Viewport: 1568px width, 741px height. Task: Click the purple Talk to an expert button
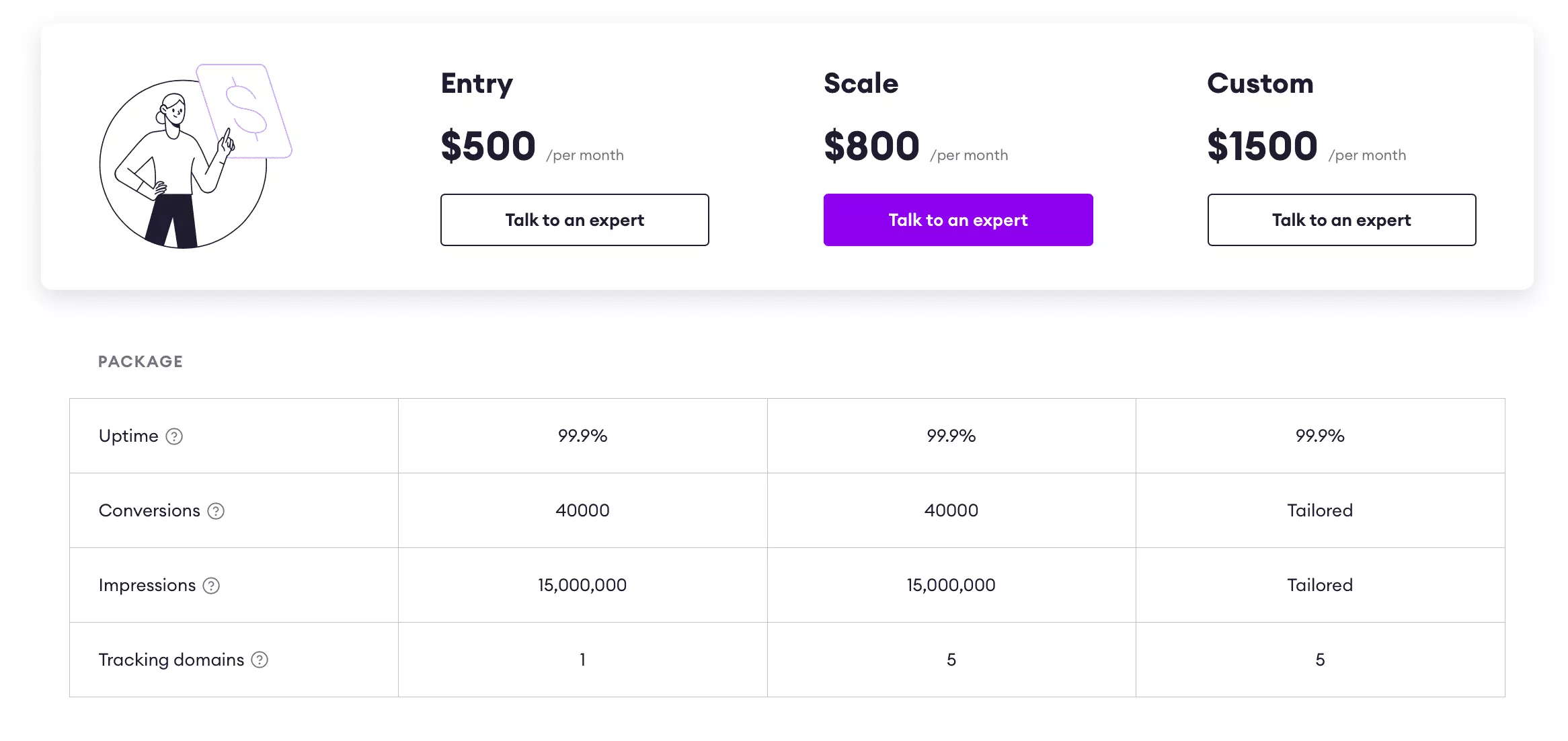(957, 220)
